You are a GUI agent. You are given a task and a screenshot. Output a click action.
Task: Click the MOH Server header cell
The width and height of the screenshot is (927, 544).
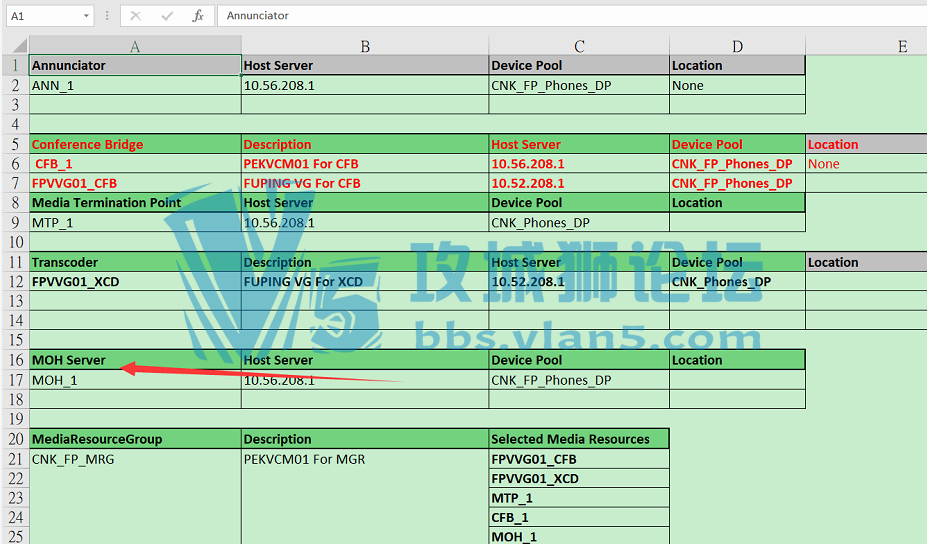135,360
